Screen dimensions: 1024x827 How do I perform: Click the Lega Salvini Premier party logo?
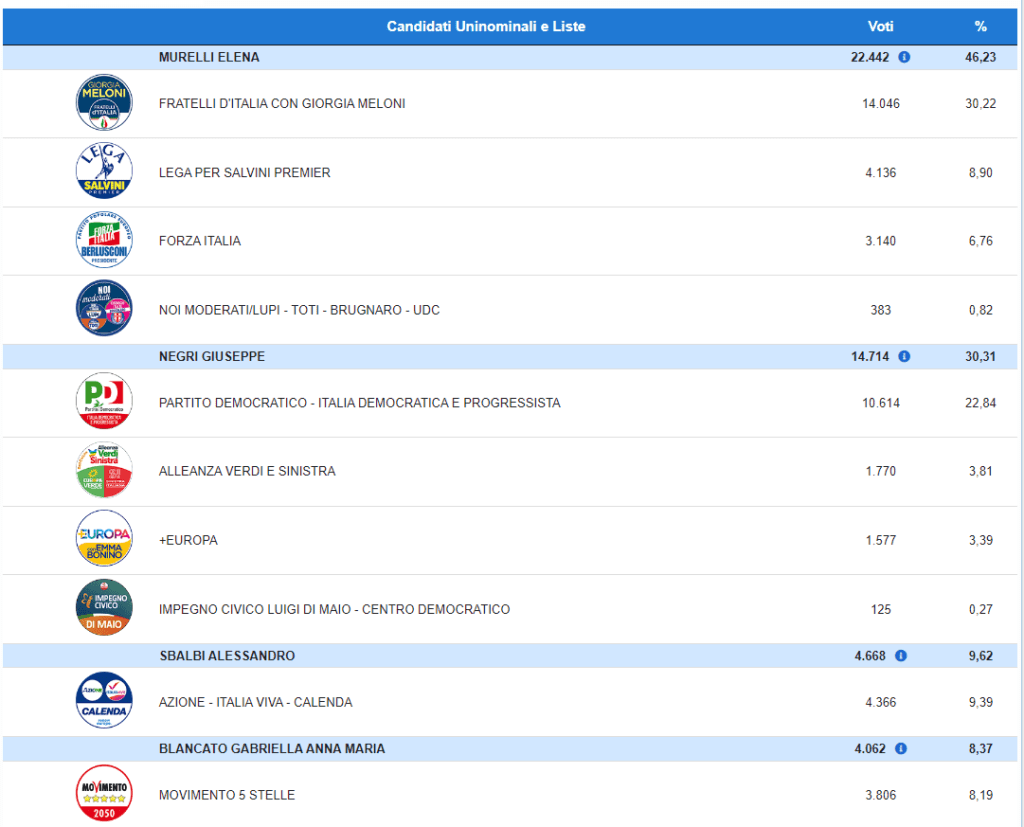pos(104,172)
